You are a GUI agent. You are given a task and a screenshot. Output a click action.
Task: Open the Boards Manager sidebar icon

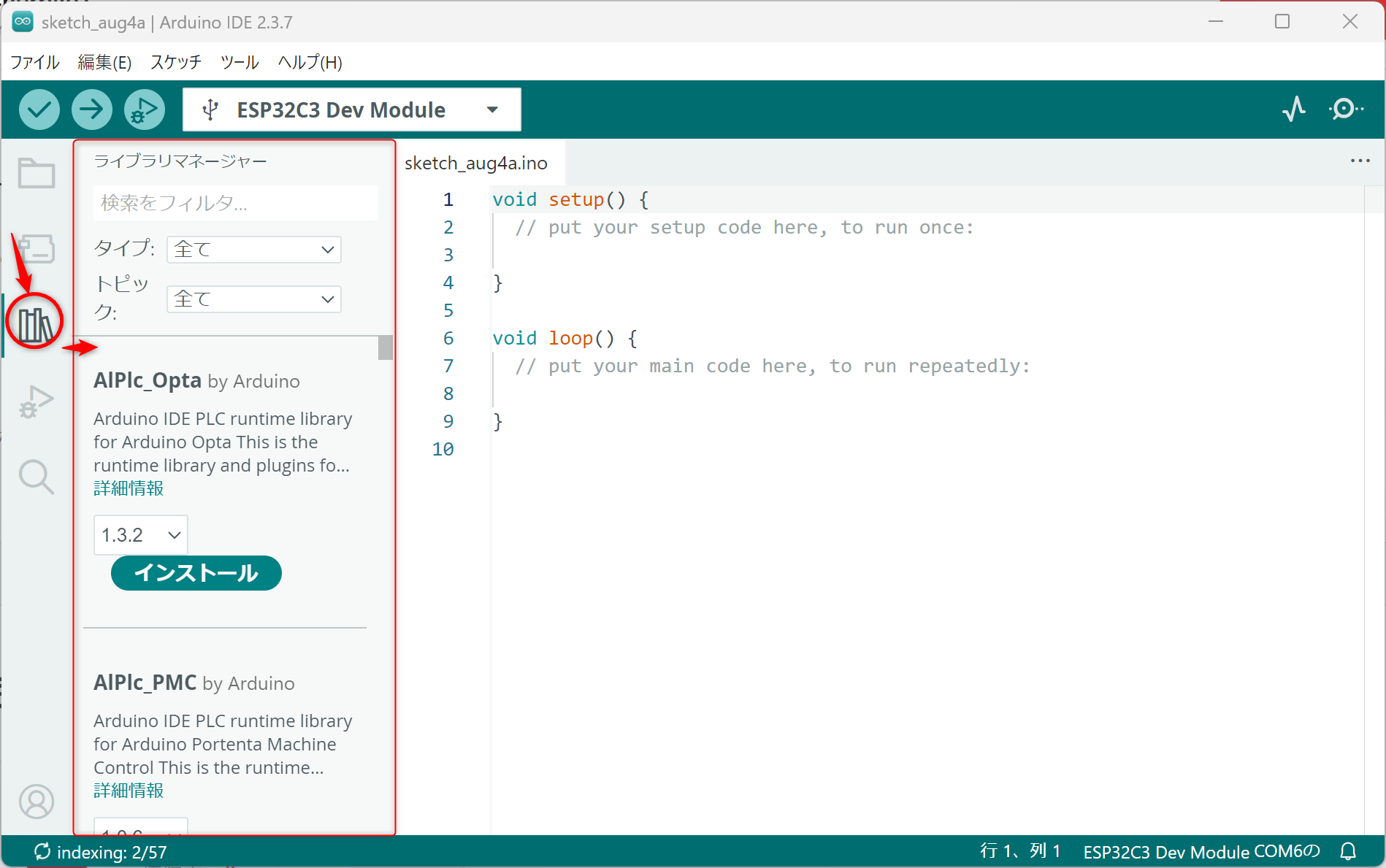pos(37,249)
